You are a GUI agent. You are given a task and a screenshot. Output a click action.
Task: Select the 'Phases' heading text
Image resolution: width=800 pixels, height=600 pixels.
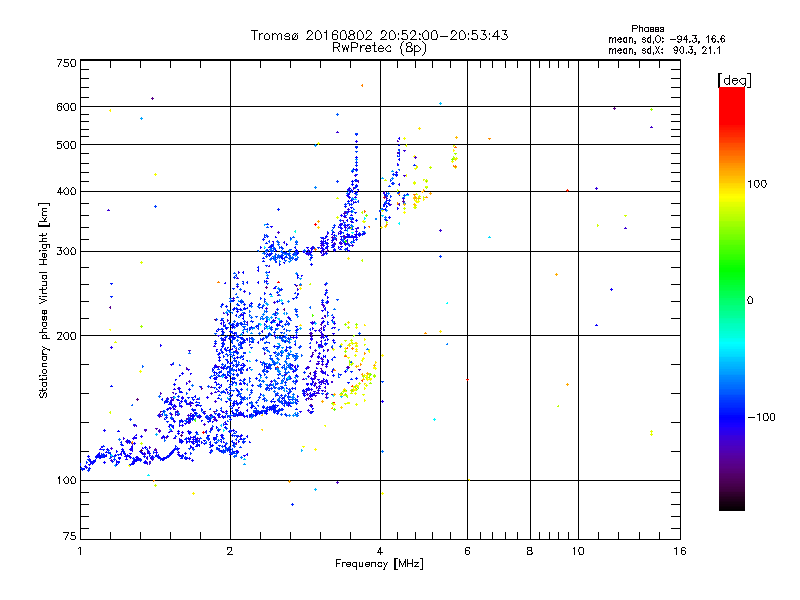click(x=647, y=29)
